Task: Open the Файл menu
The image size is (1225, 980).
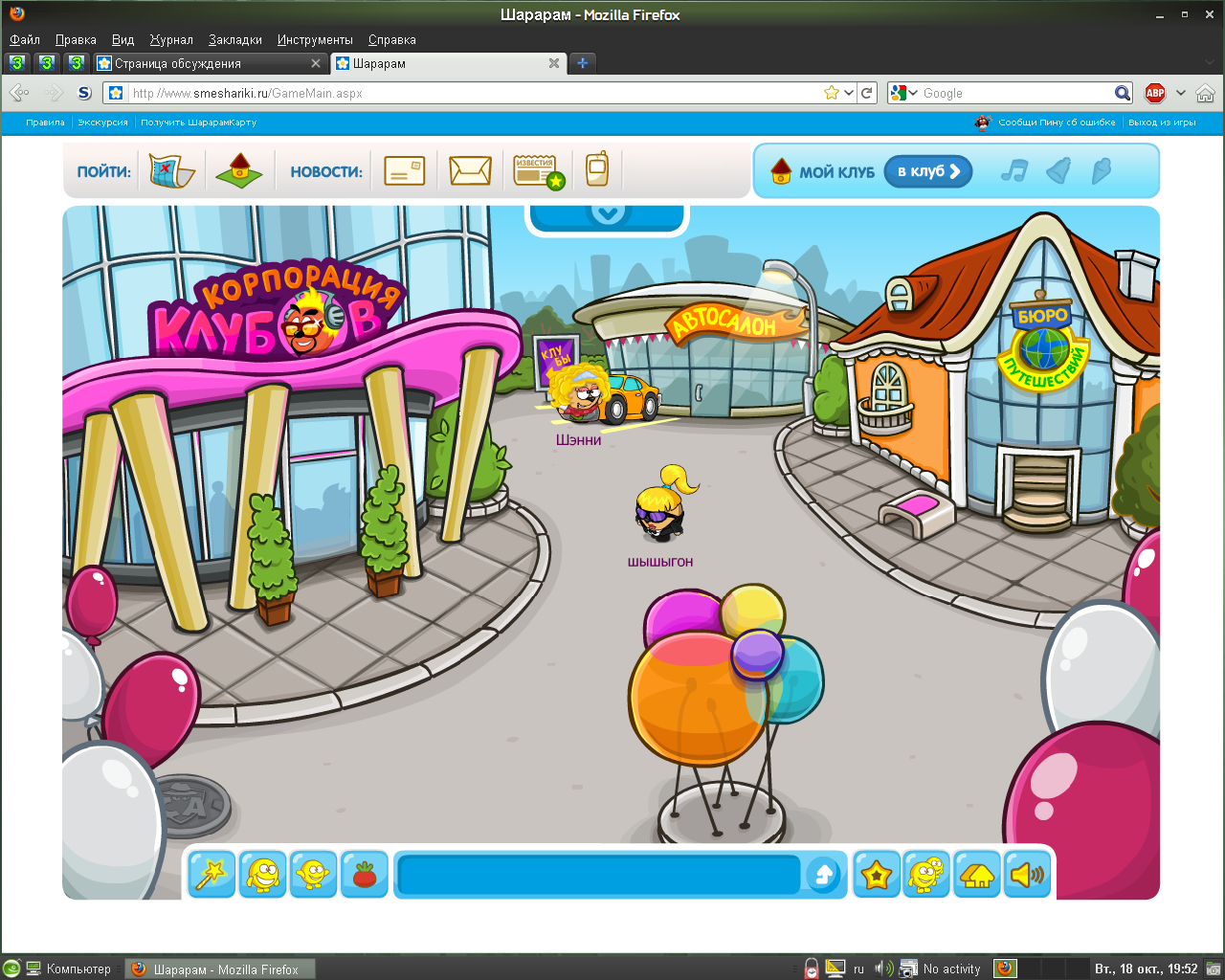Action: point(25,39)
